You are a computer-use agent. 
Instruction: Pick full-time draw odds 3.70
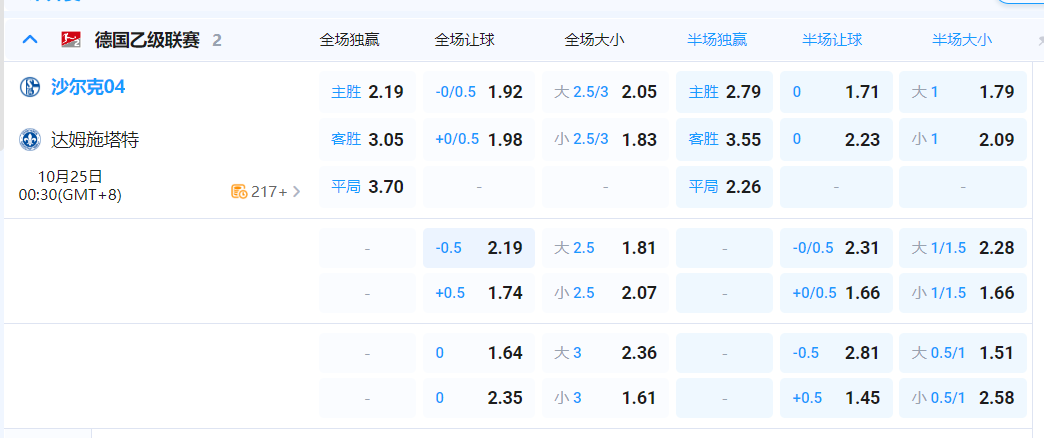point(367,186)
